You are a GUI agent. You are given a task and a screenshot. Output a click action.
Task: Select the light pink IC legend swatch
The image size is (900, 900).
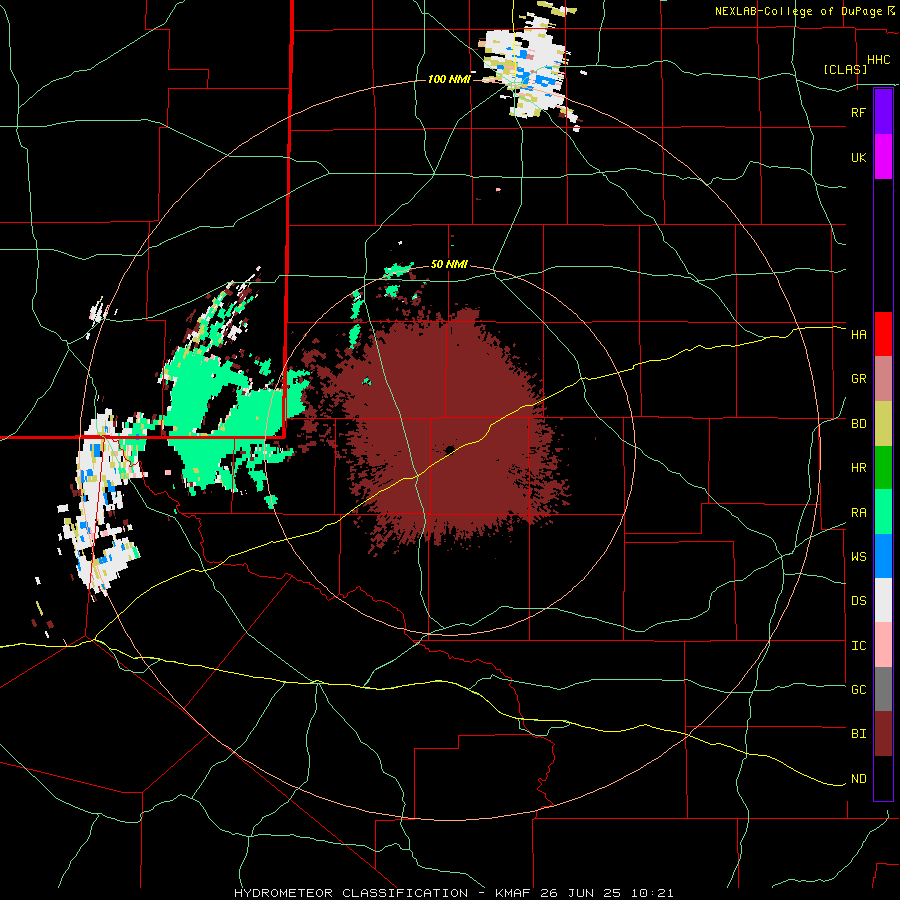pyautogui.click(x=883, y=645)
